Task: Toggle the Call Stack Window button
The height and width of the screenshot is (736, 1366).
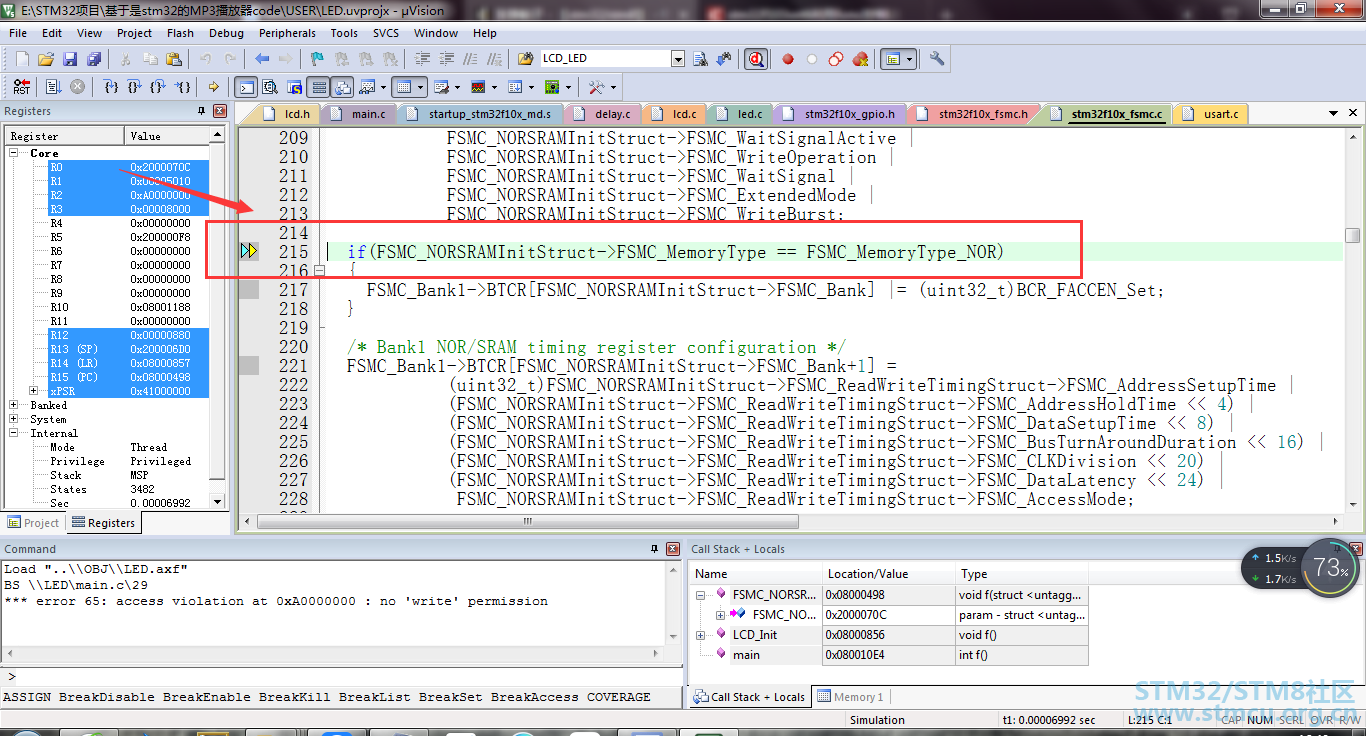Action: tap(342, 87)
